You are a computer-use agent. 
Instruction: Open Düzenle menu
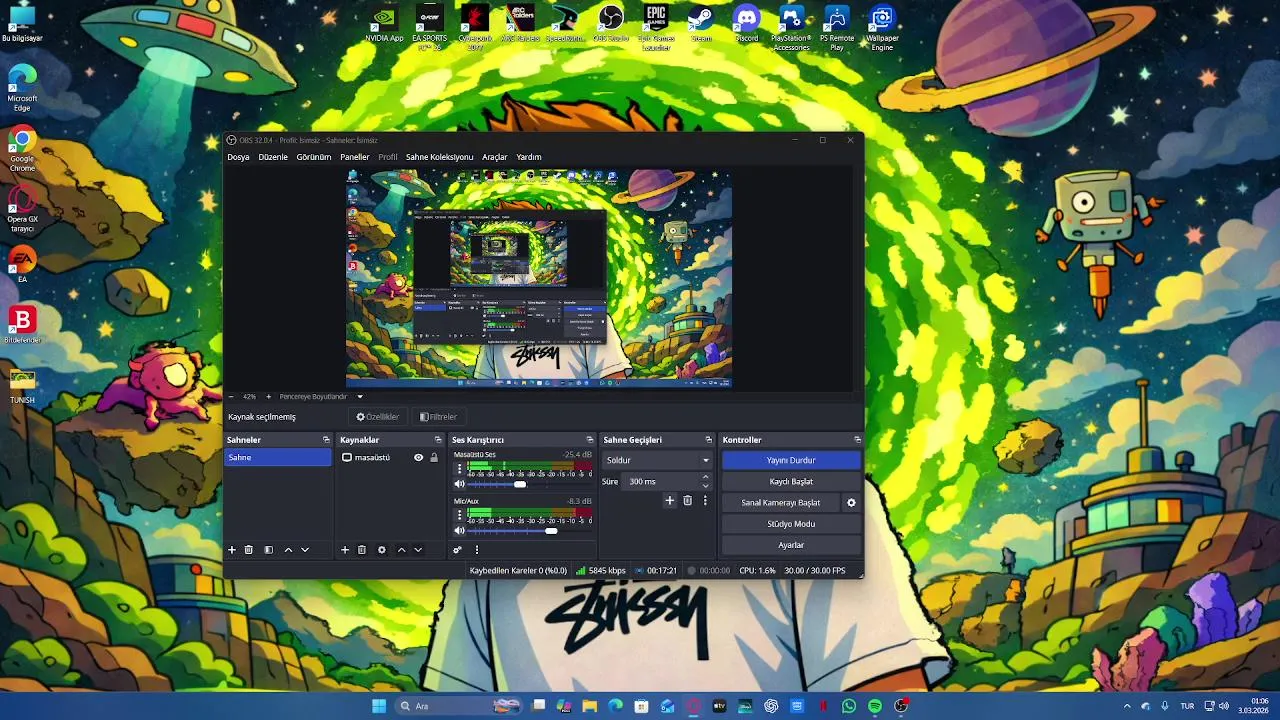tap(273, 157)
